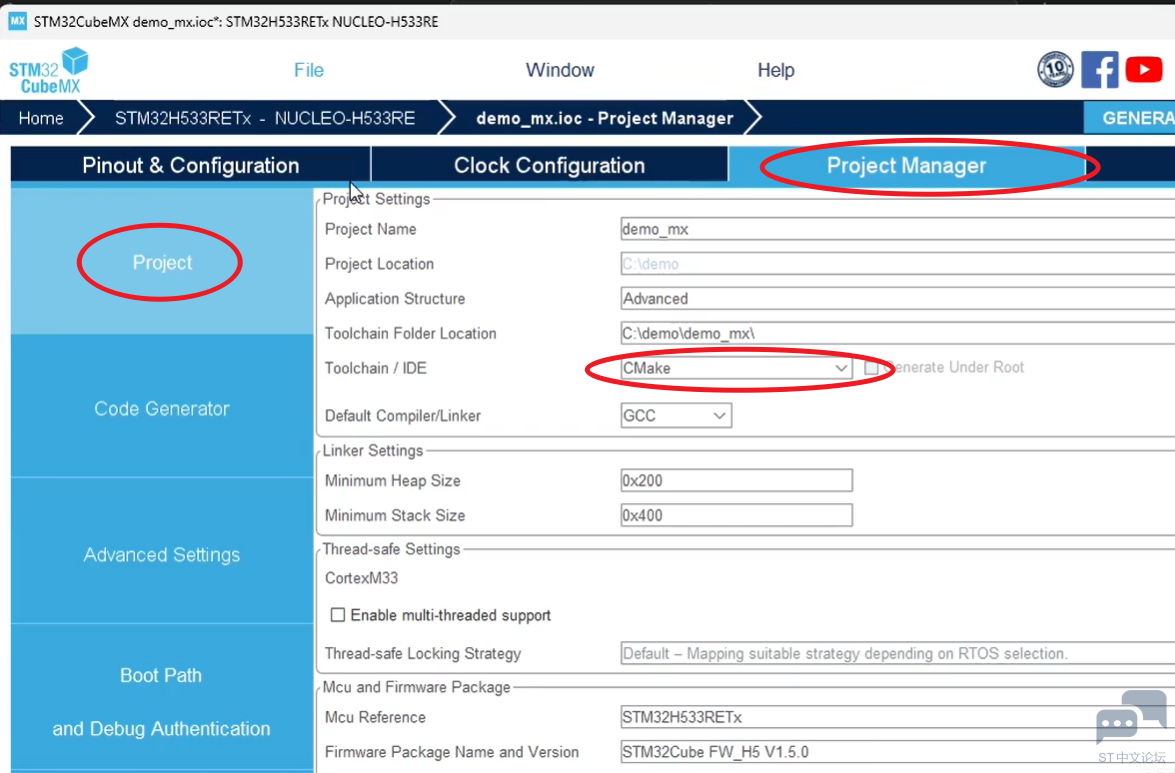Click the Application Structure field
The height and width of the screenshot is (773, 1175).
[x=898, y=299]
